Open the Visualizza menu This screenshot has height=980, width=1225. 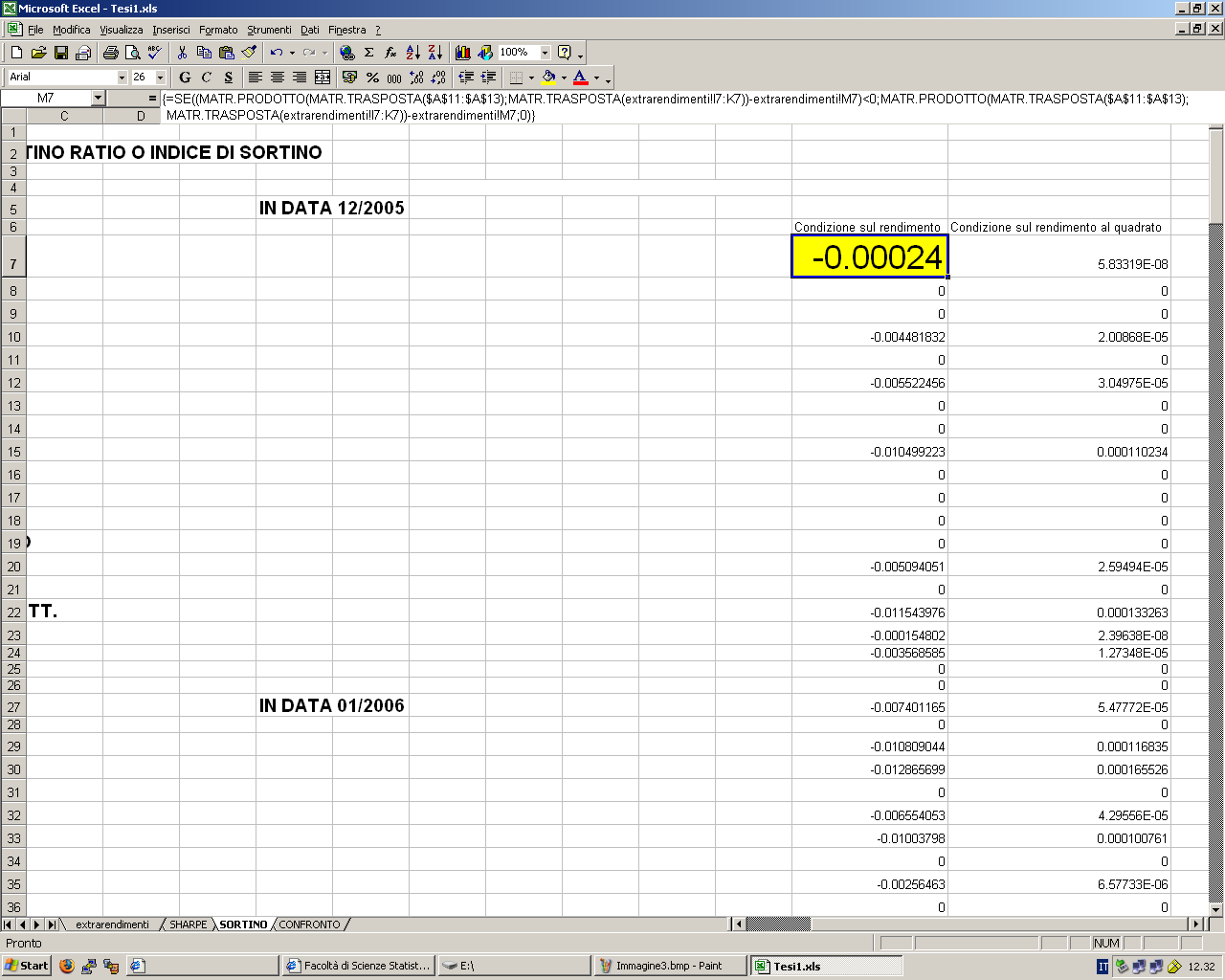(122, 30)
